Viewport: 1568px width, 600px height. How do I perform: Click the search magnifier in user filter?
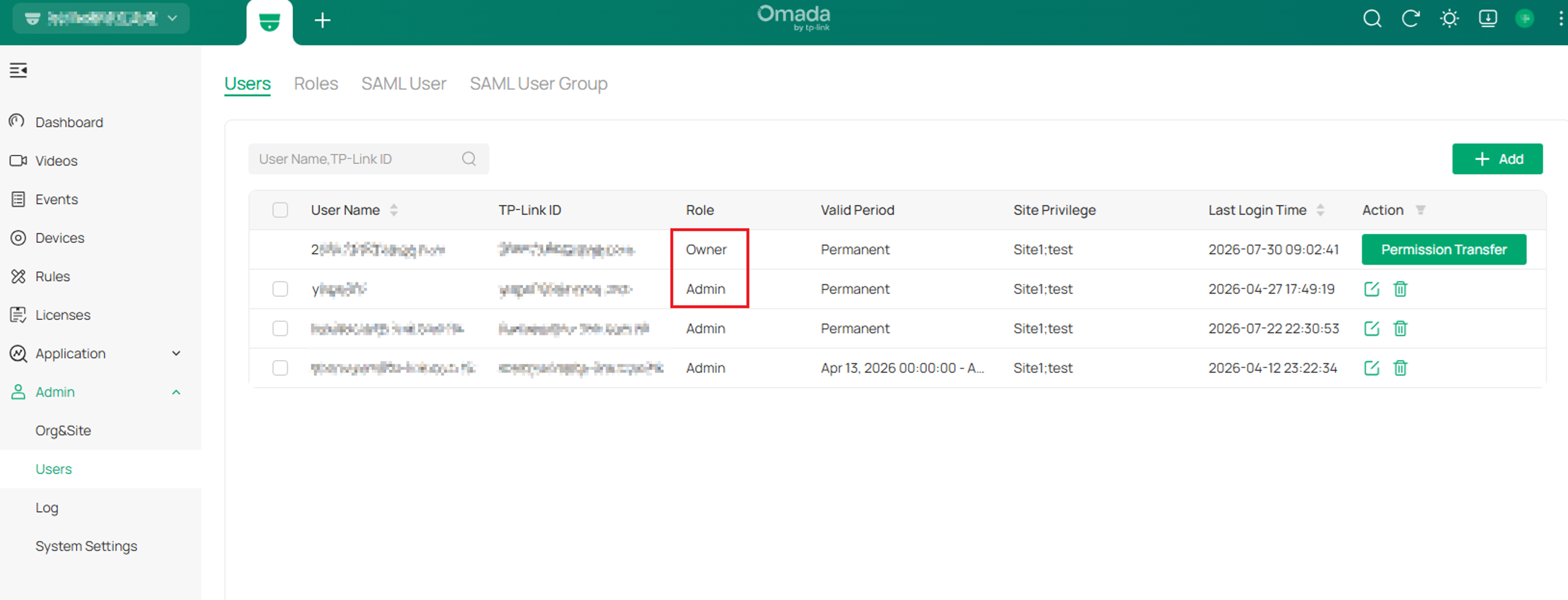click(469, 159)
